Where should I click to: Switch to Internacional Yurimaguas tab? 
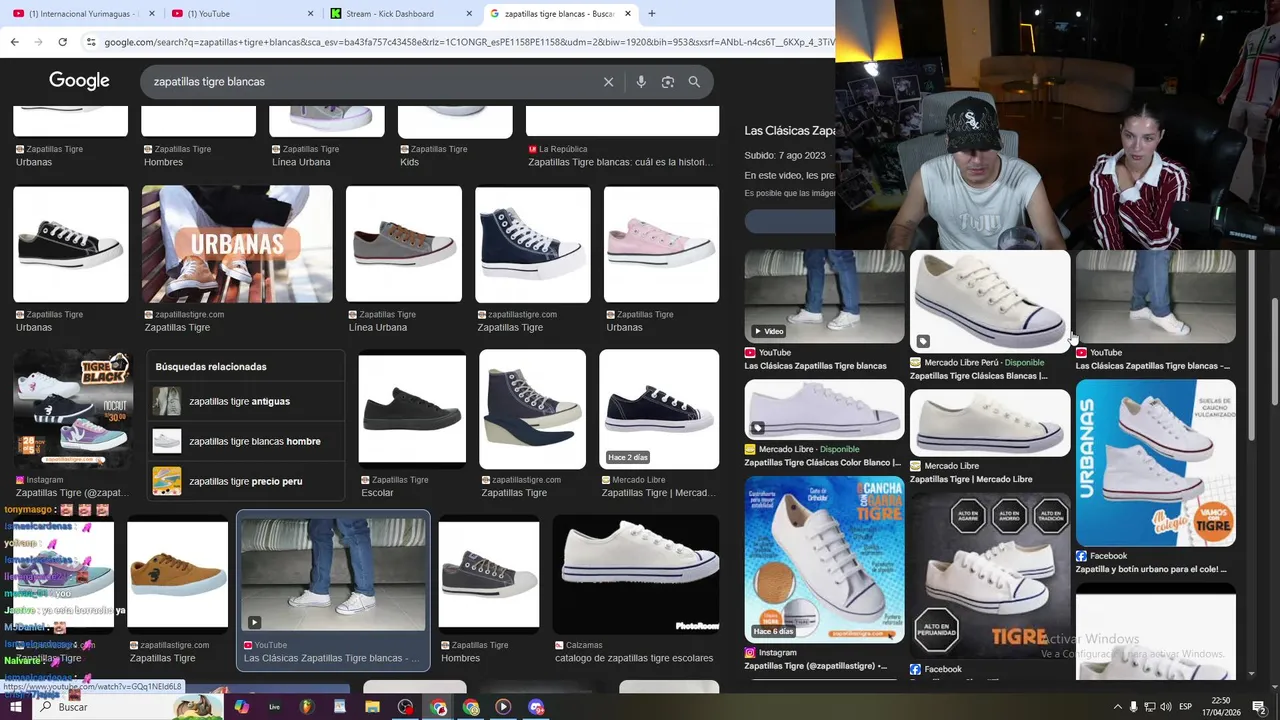(83, 14)
